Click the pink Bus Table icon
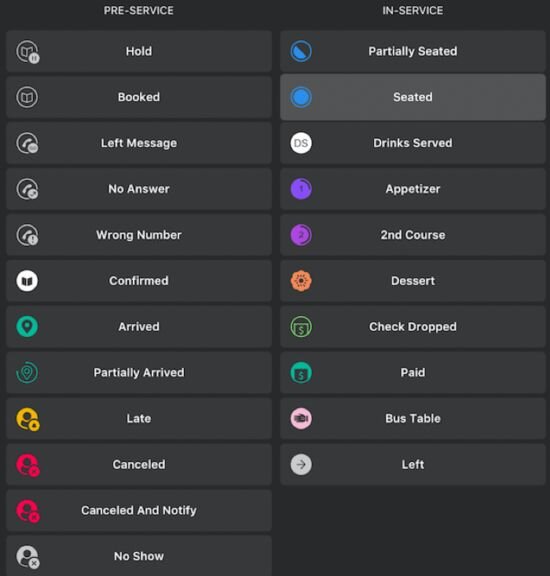Screen dimensions: 550x576 point(301,418)
